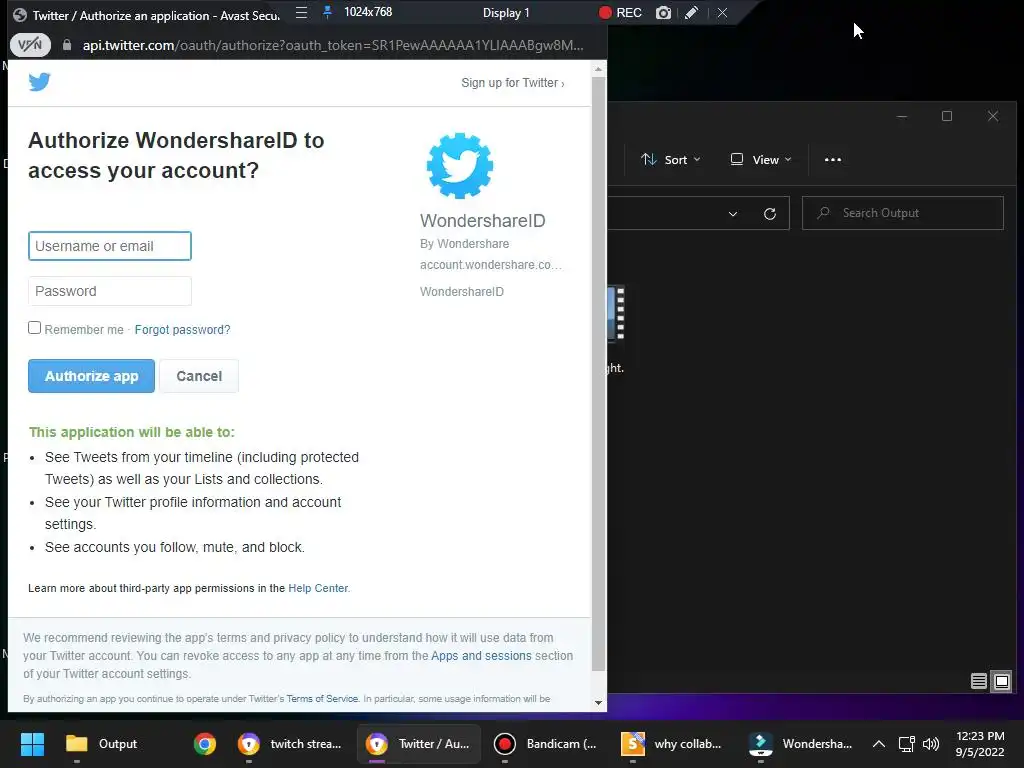This screenshot has height=768, width=1024.
Task: Click the VPN badge in address bar
Action: [x=30, y=45]
